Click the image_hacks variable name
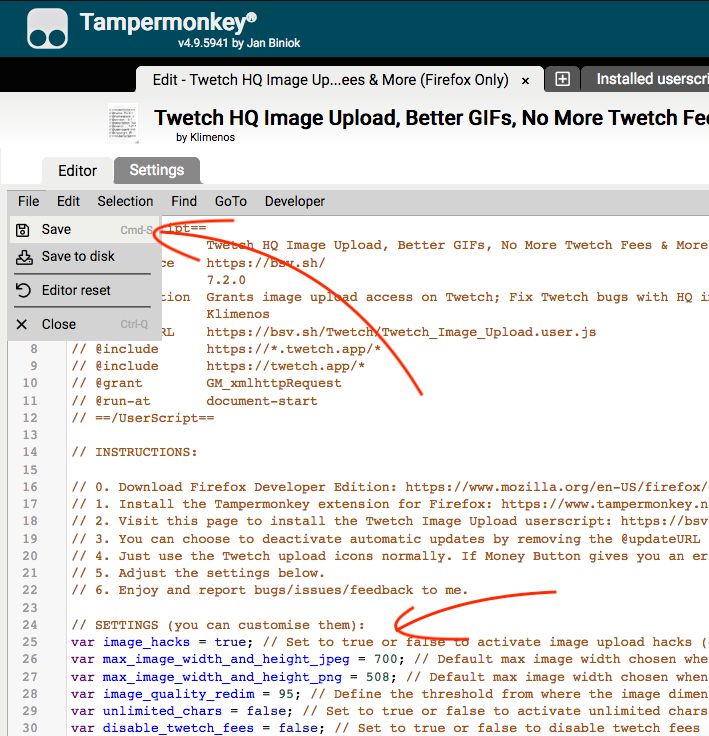709x736 pixels. coord(146,642)
